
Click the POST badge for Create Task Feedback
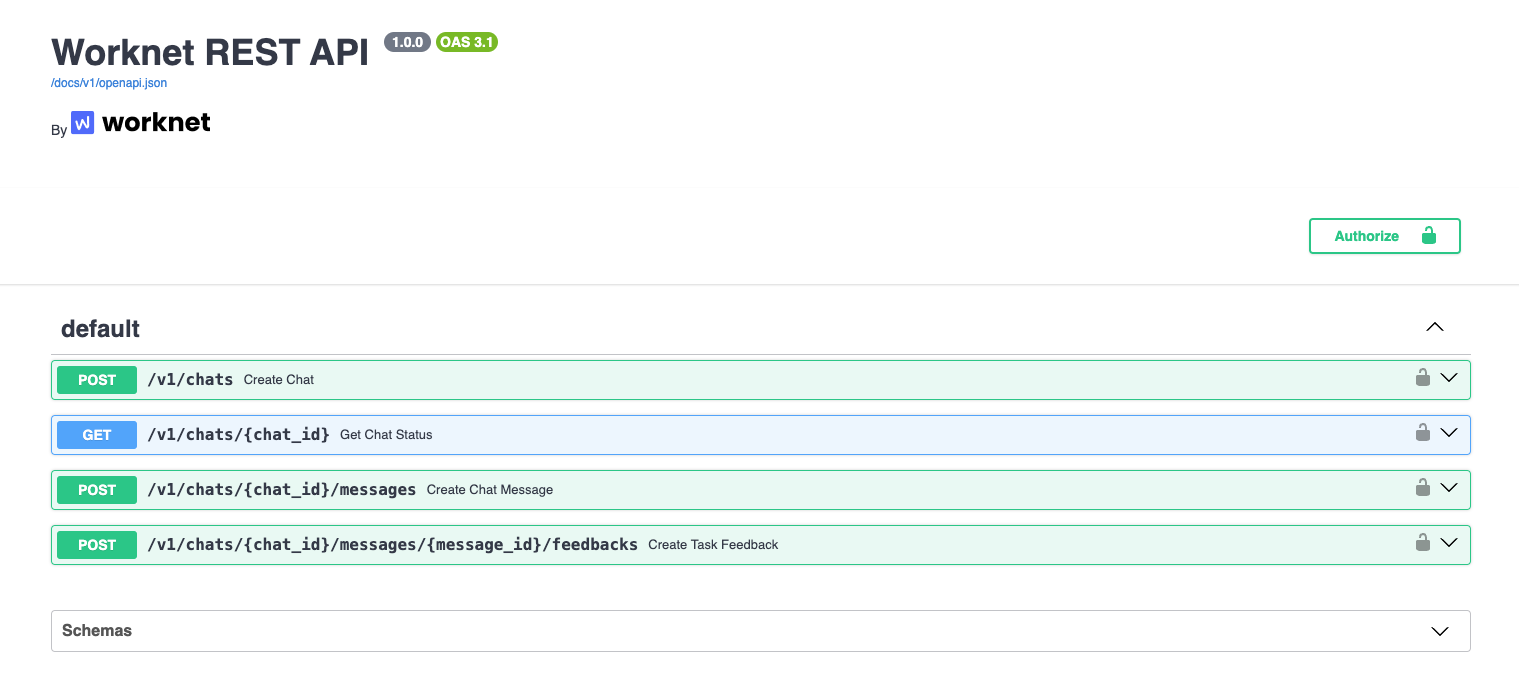pos(97,545)
